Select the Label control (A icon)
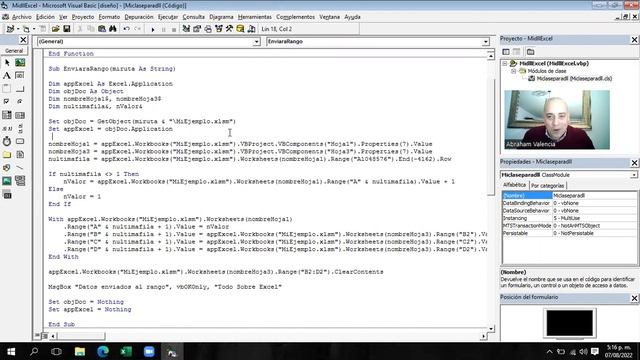The image size is (640, 360). pyautogui.click(x=7, y=76)
